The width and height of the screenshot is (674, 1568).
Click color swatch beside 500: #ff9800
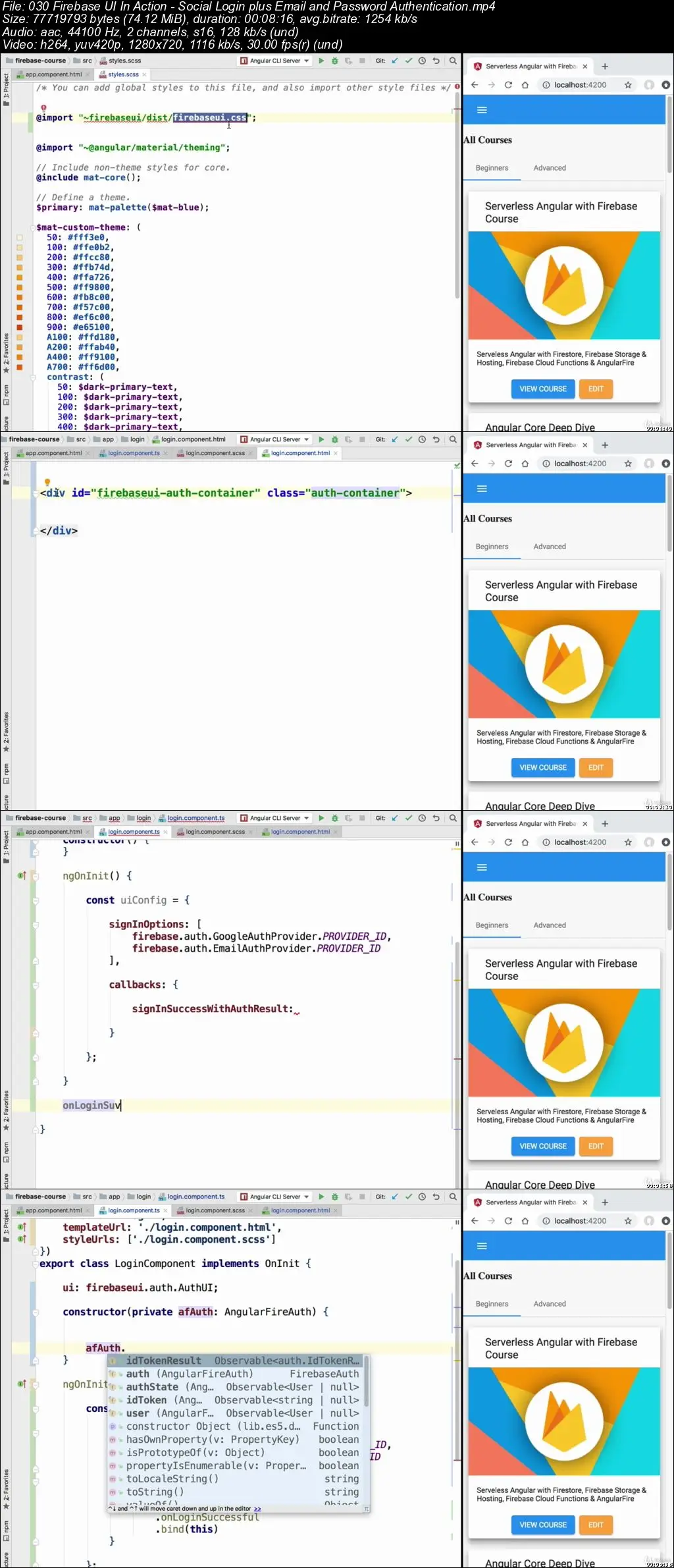click(x=19, y=287)
